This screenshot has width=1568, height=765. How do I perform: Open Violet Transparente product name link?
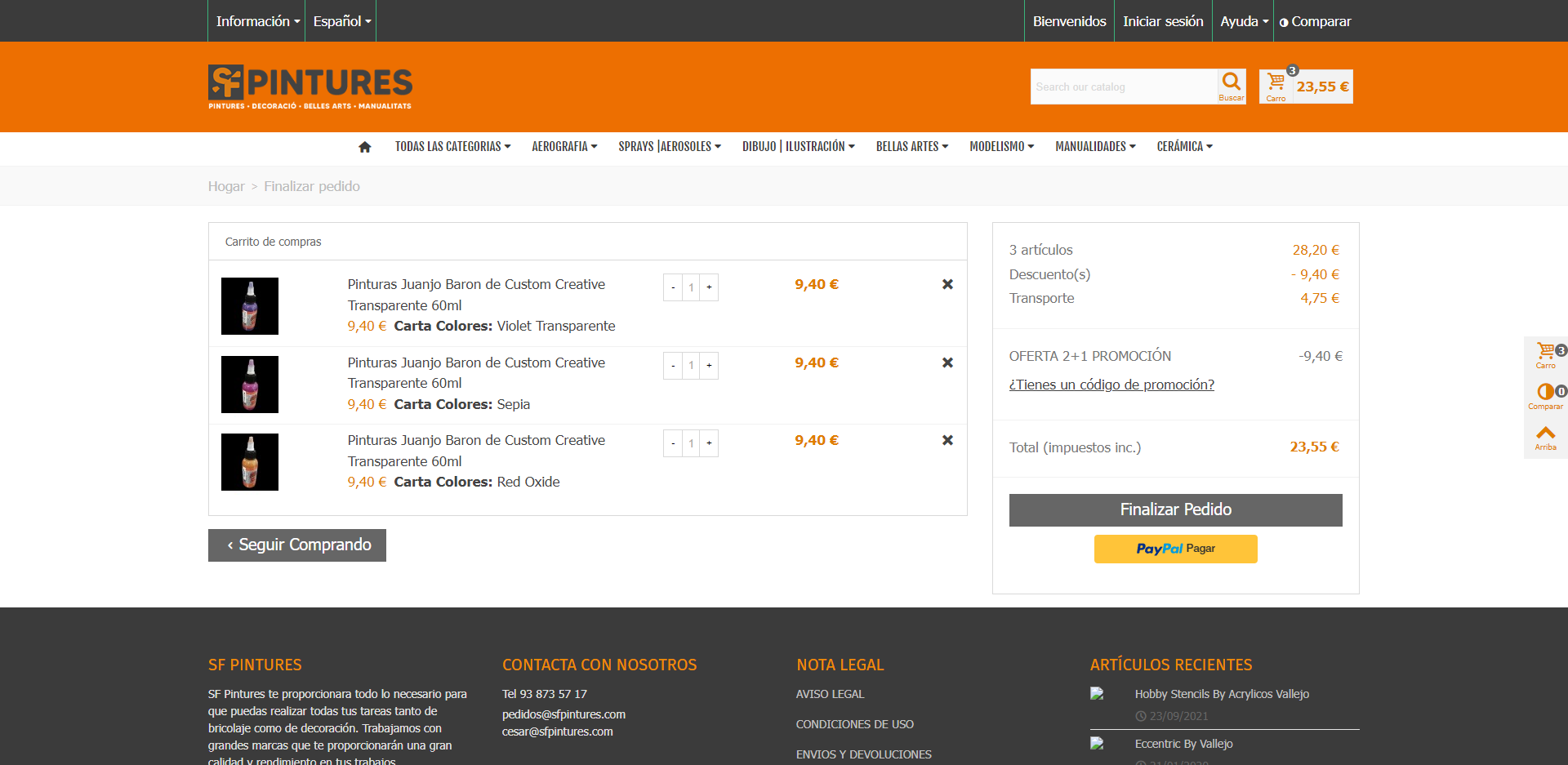click(476, 295)
